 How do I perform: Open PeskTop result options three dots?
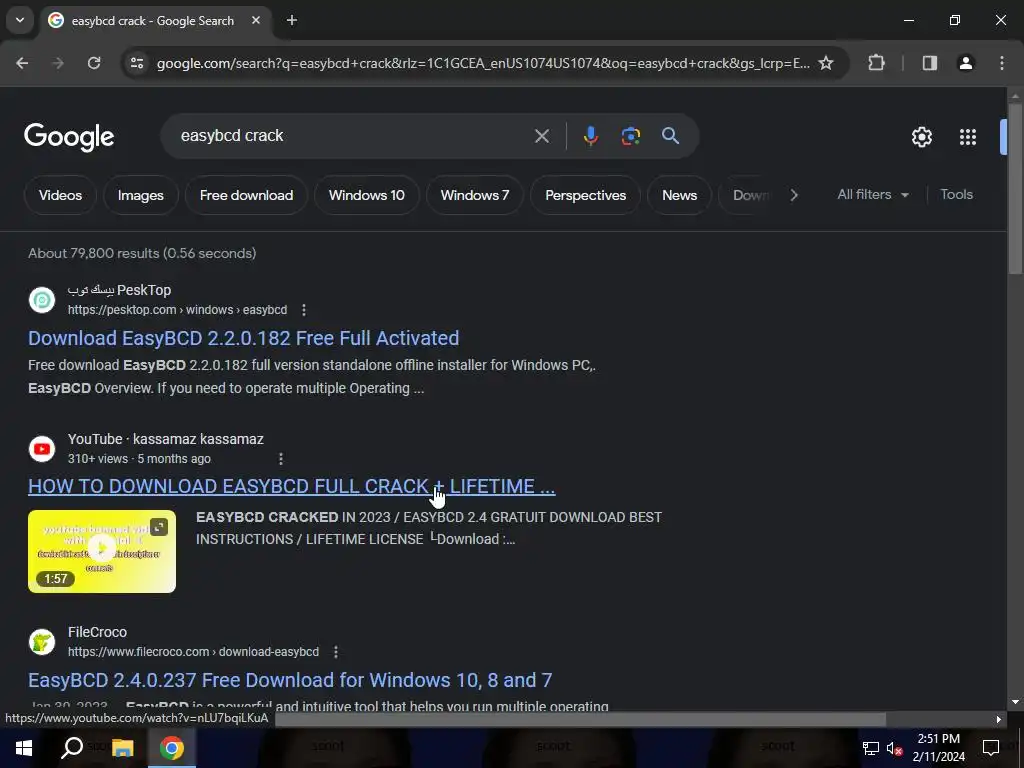click(x=304, y=310)
